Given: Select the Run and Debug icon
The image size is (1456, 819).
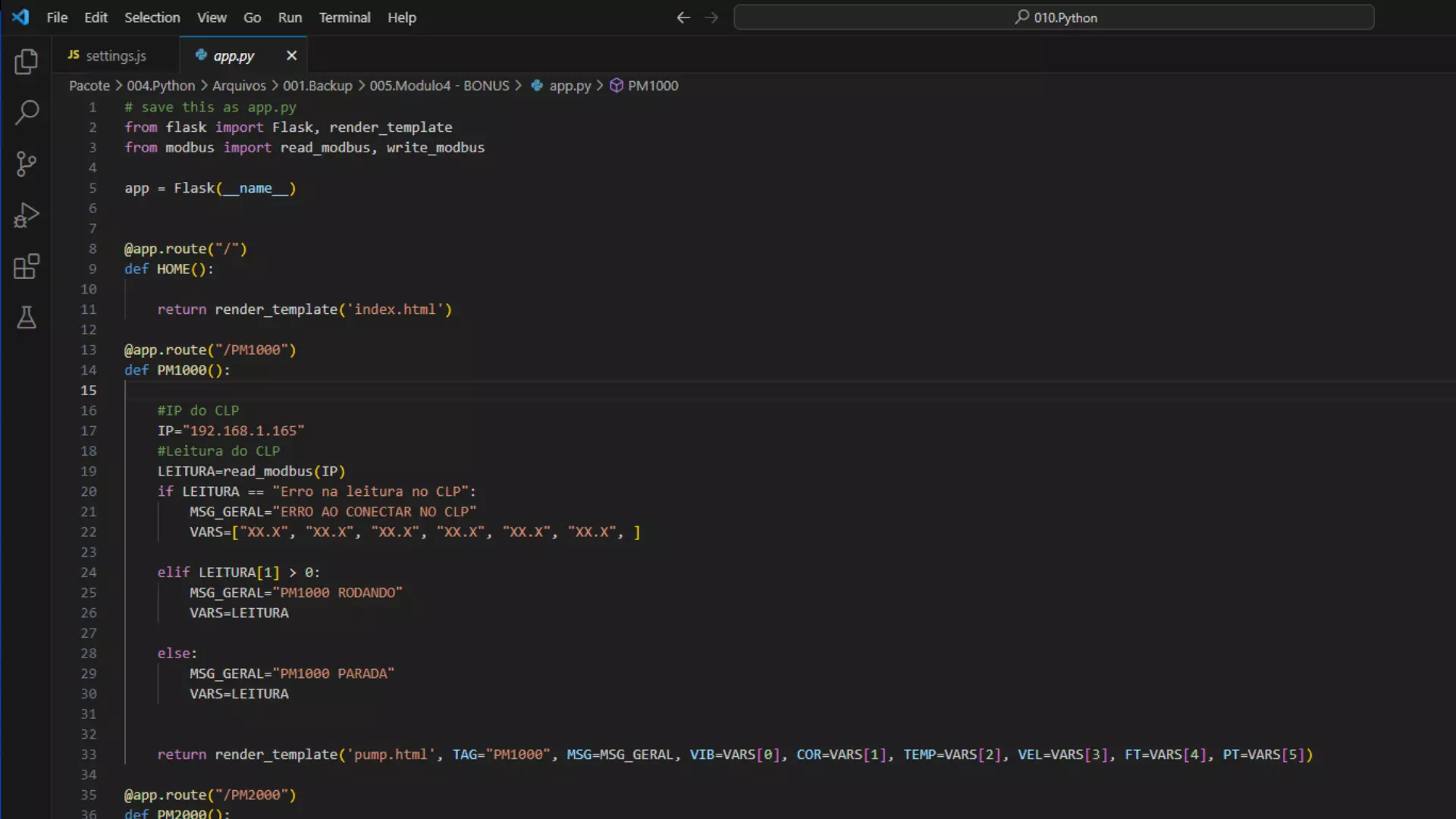Looking at the screenshot, I should click(x=27, y=215).
